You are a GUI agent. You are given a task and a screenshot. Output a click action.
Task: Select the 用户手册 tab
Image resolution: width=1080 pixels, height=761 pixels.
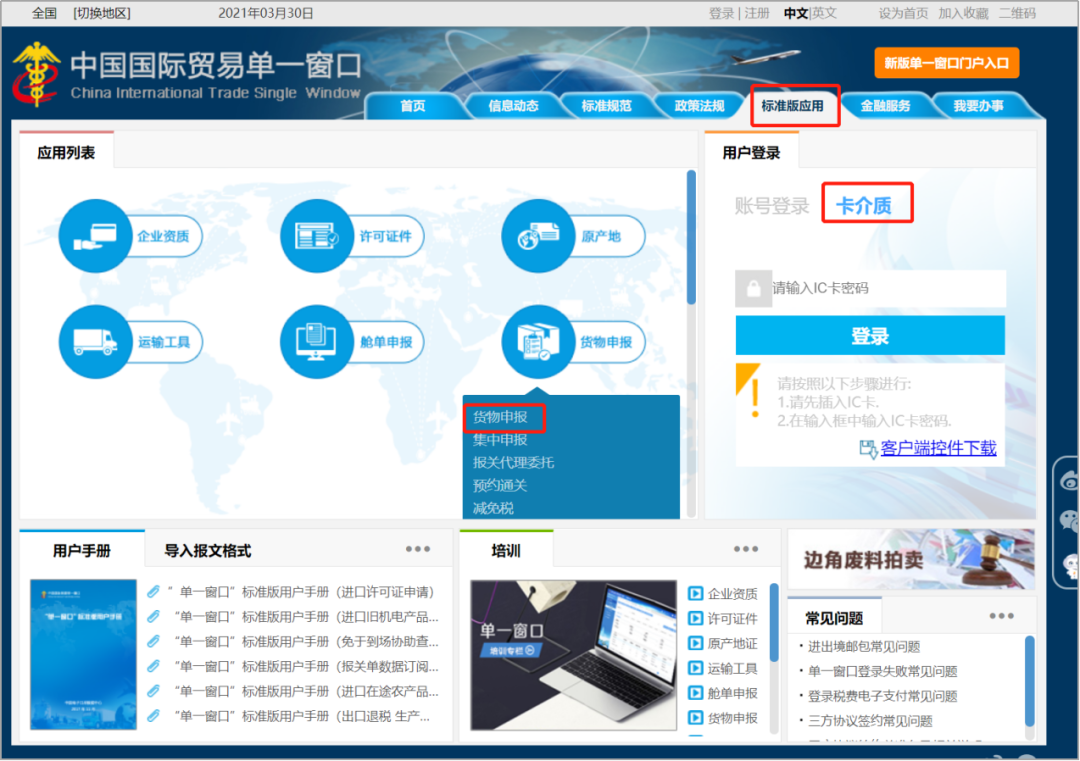coord(82,551)
